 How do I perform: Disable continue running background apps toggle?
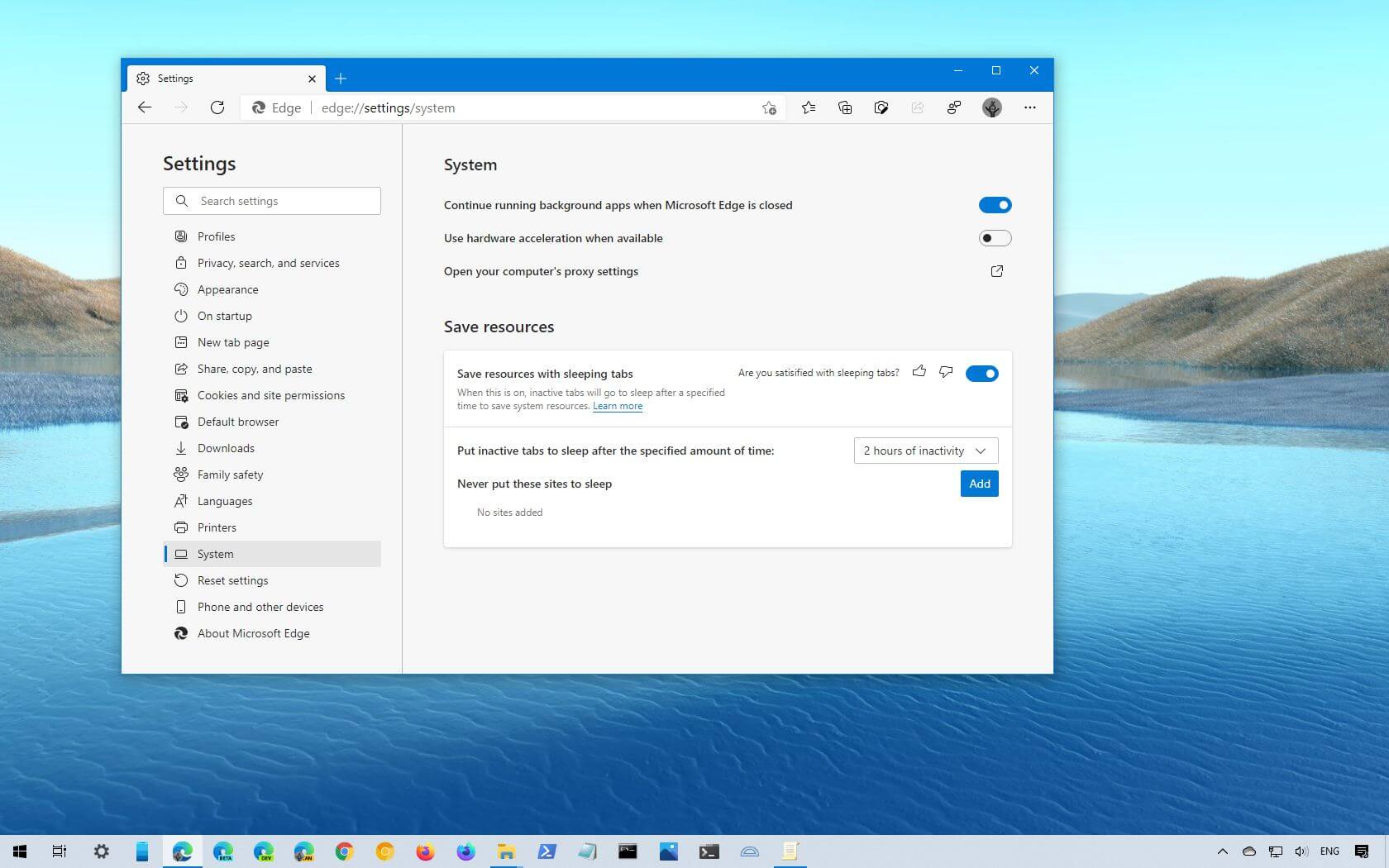[x=995, y=205]
